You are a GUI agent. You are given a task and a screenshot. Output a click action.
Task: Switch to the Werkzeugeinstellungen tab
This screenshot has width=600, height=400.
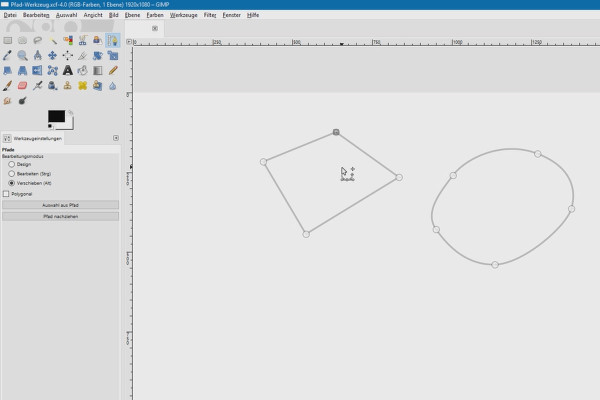(x=33, y=139)
